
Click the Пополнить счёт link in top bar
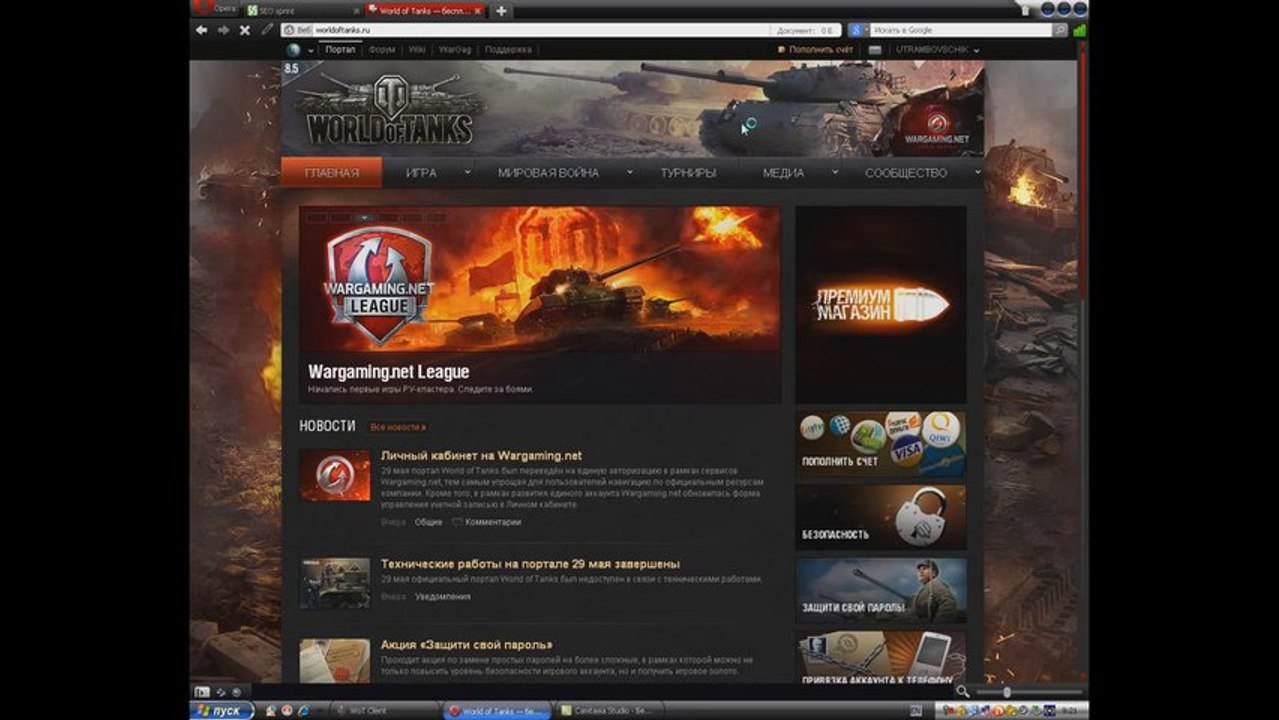click(x=815, y=49)
